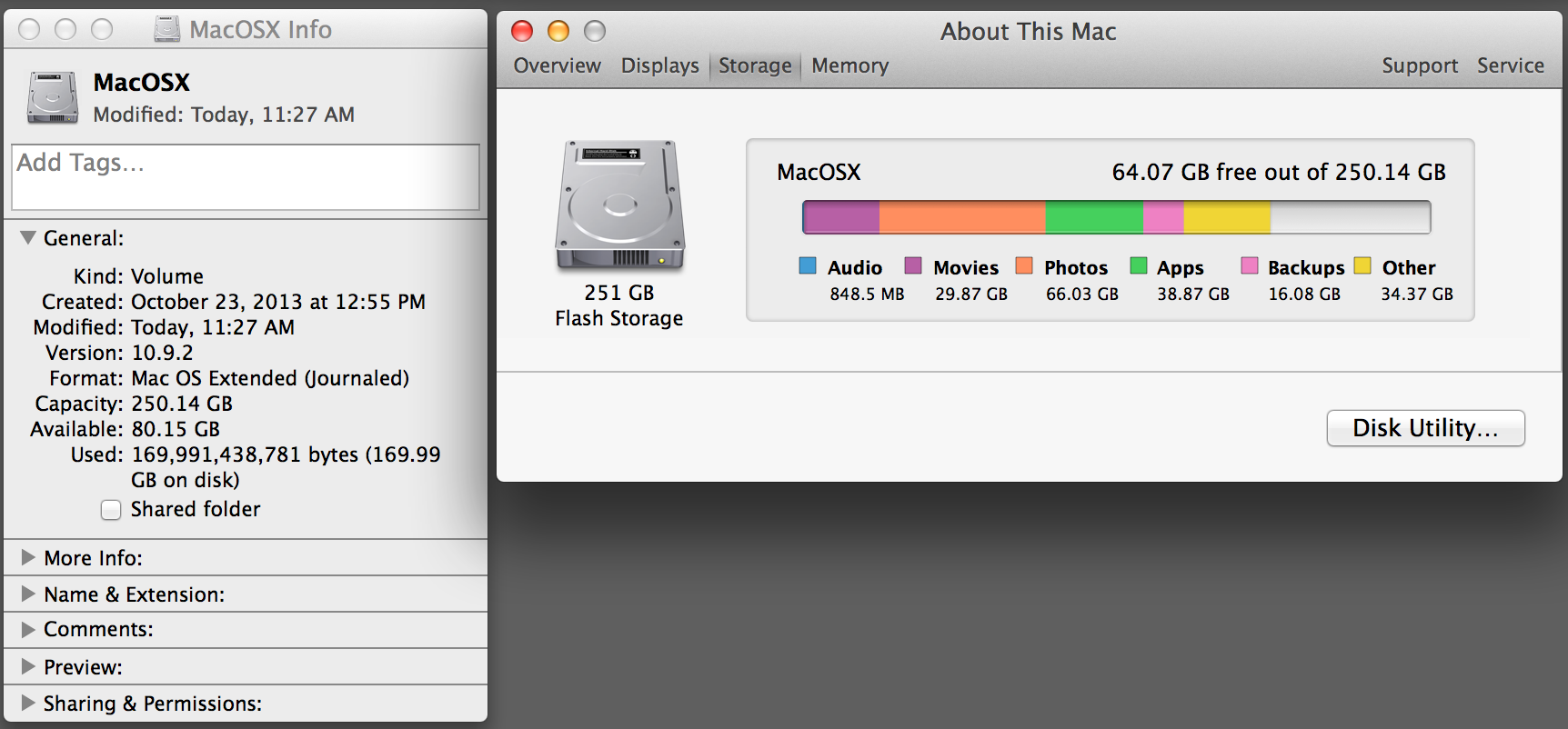Click the pink Backups segment of storage bar

coord(1164,217)
